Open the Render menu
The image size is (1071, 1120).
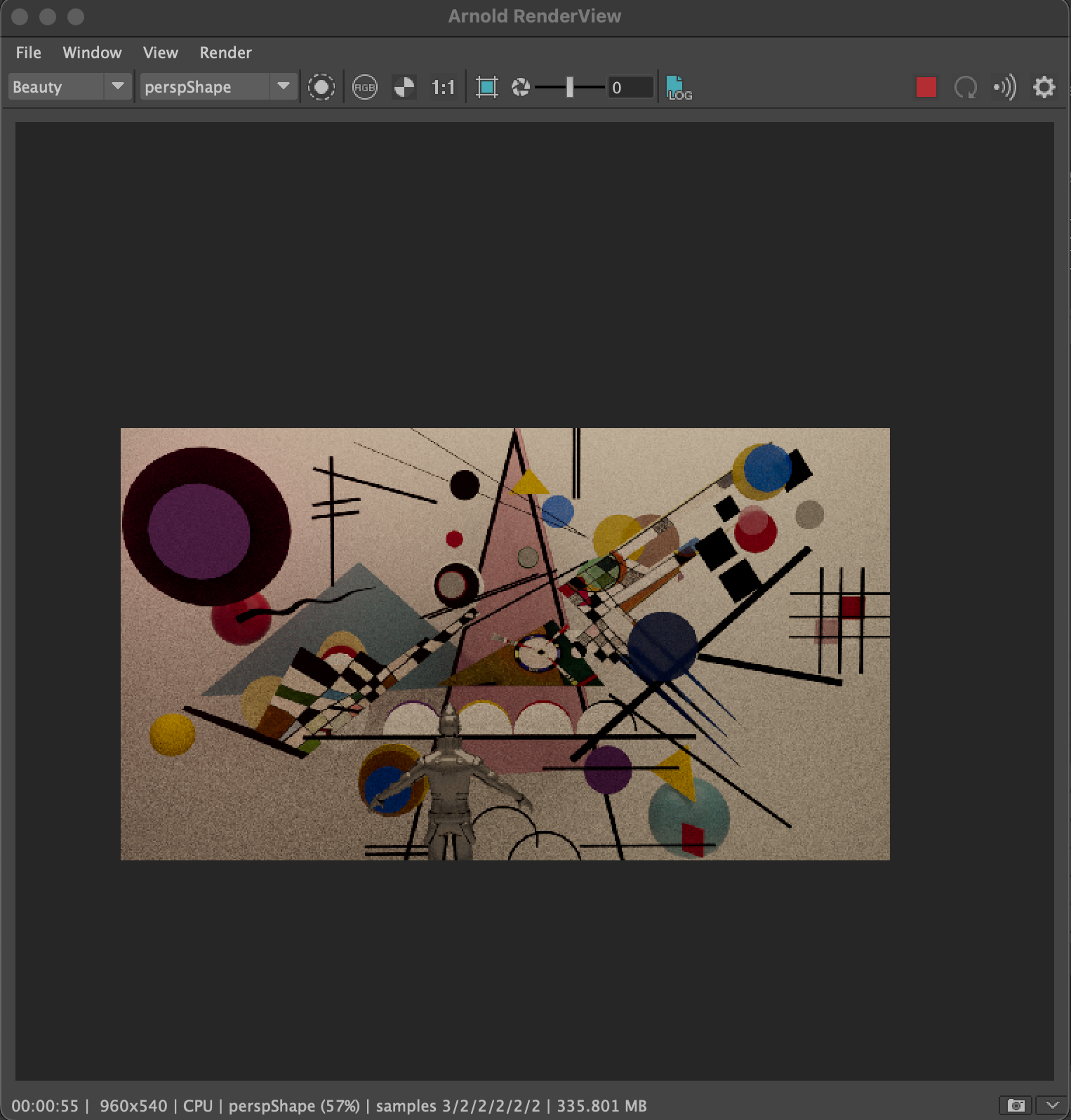pyautogui.click(x=225, y=53)
